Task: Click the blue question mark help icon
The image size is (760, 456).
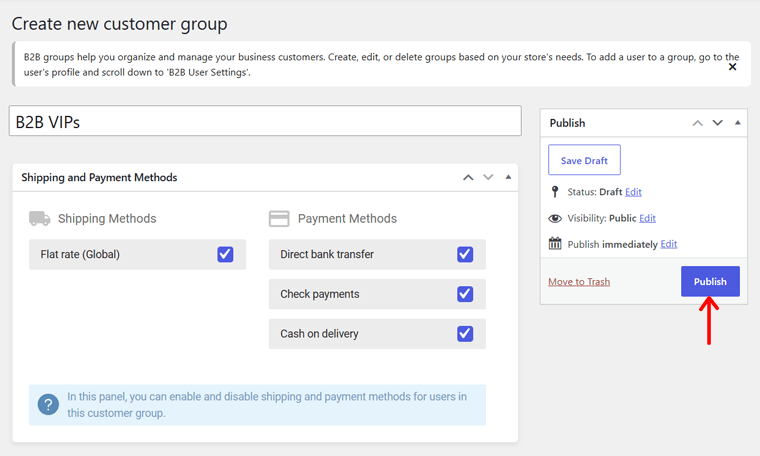Action: tap(48, 404)
